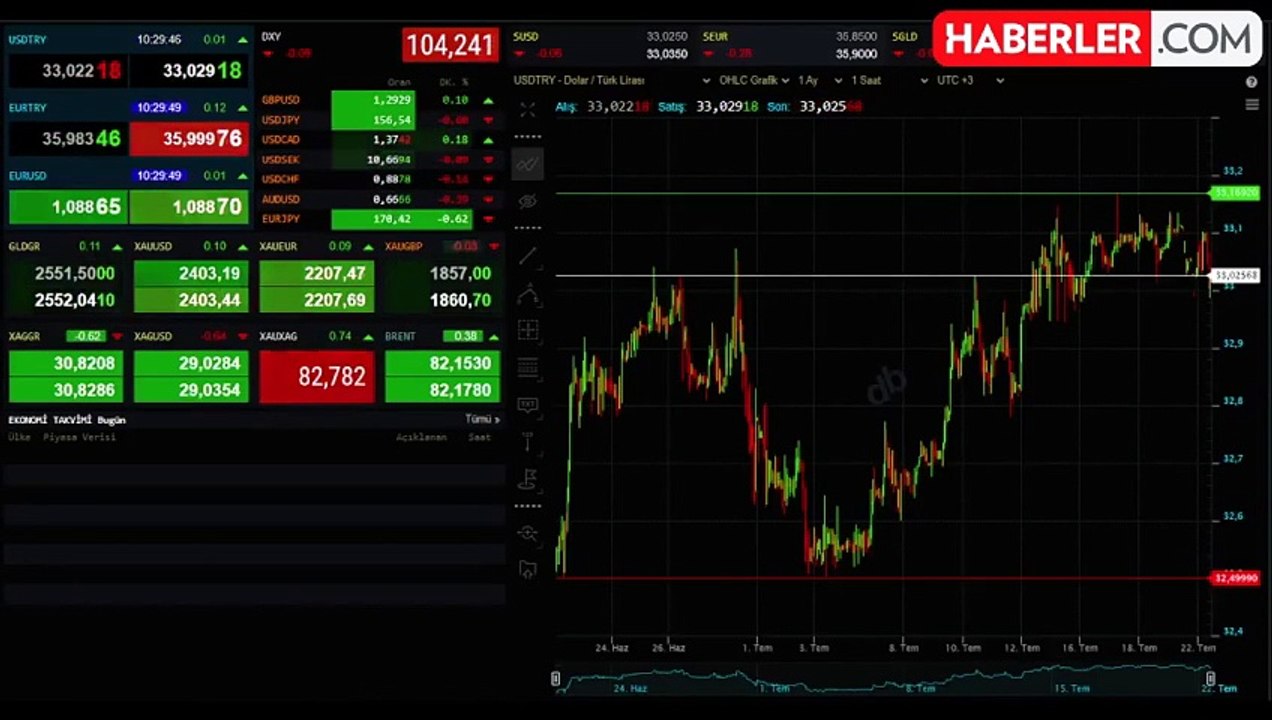This screenshot has width=1272, height=720.
Task: Select the multi-point path drawing tool
Action: (x=528, y=294)
